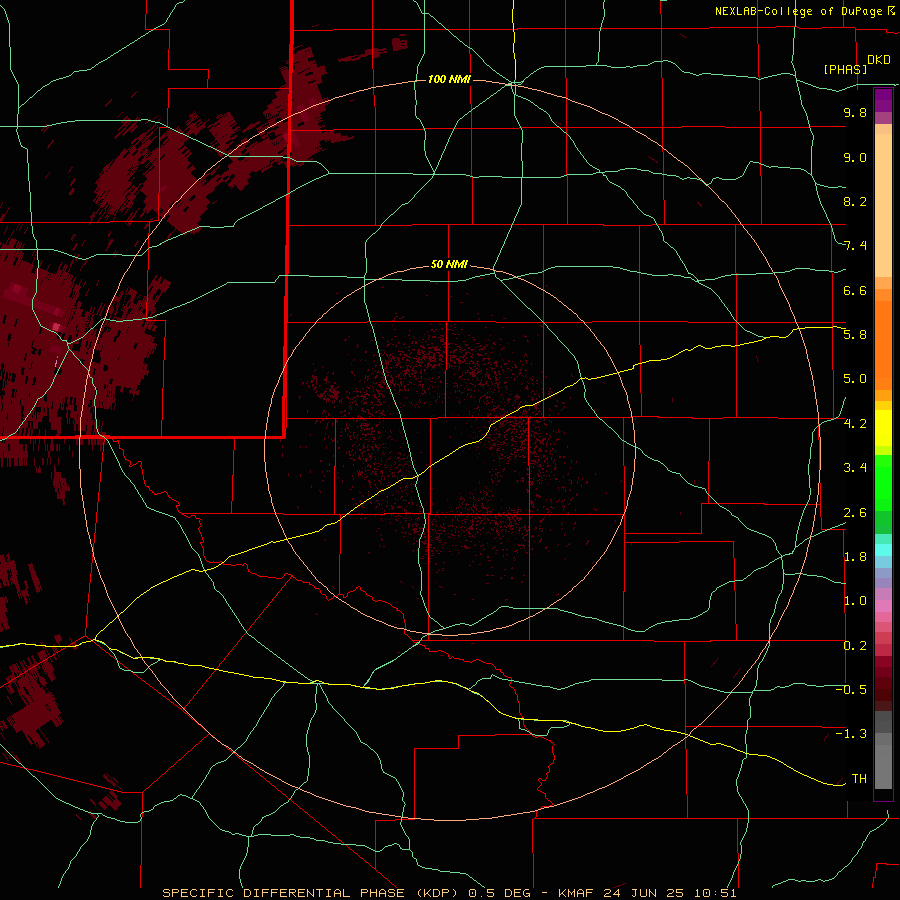Image resolution: width=900 pixels, height=900 pixels.
Task: Select the "3.4" scale value
Action: tap(855, 468)
